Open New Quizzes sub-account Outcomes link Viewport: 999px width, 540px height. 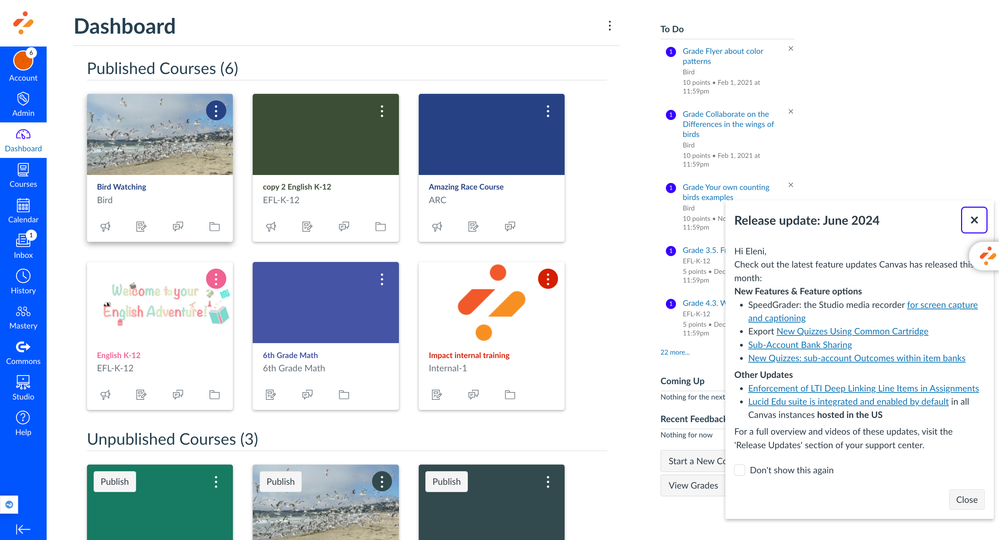[856, 358]
